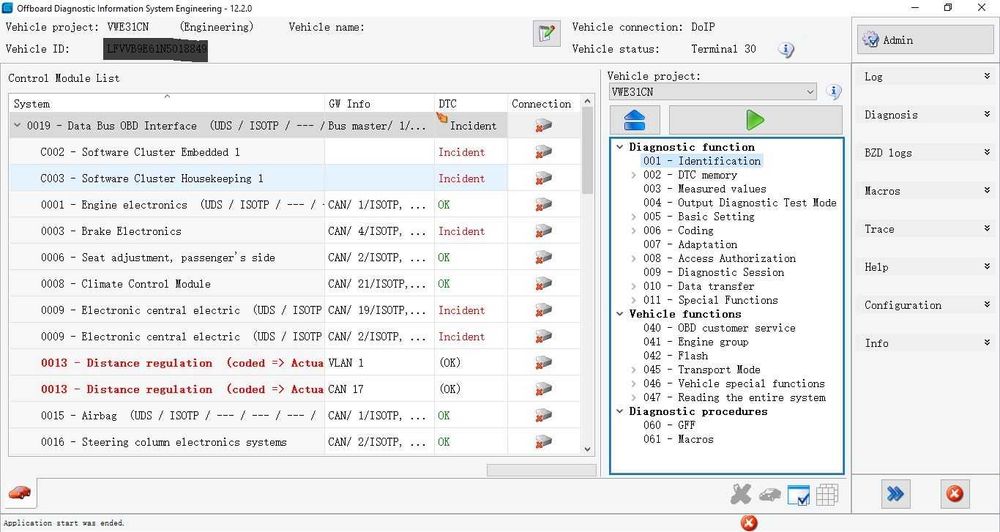Click connection icon for C003 Housekeeping row
The image size is (1000, 532).
[x=543, y=179]
